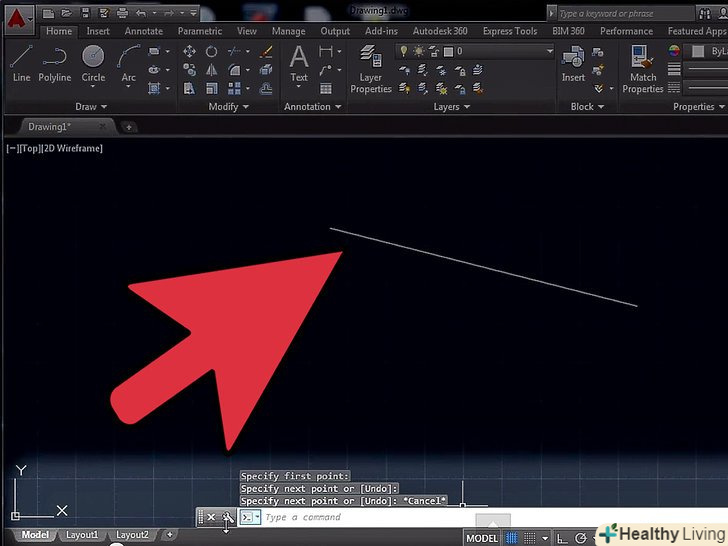Click the Move tool in Modify panel
Screen dimensions: 728x546
point(189,52)
